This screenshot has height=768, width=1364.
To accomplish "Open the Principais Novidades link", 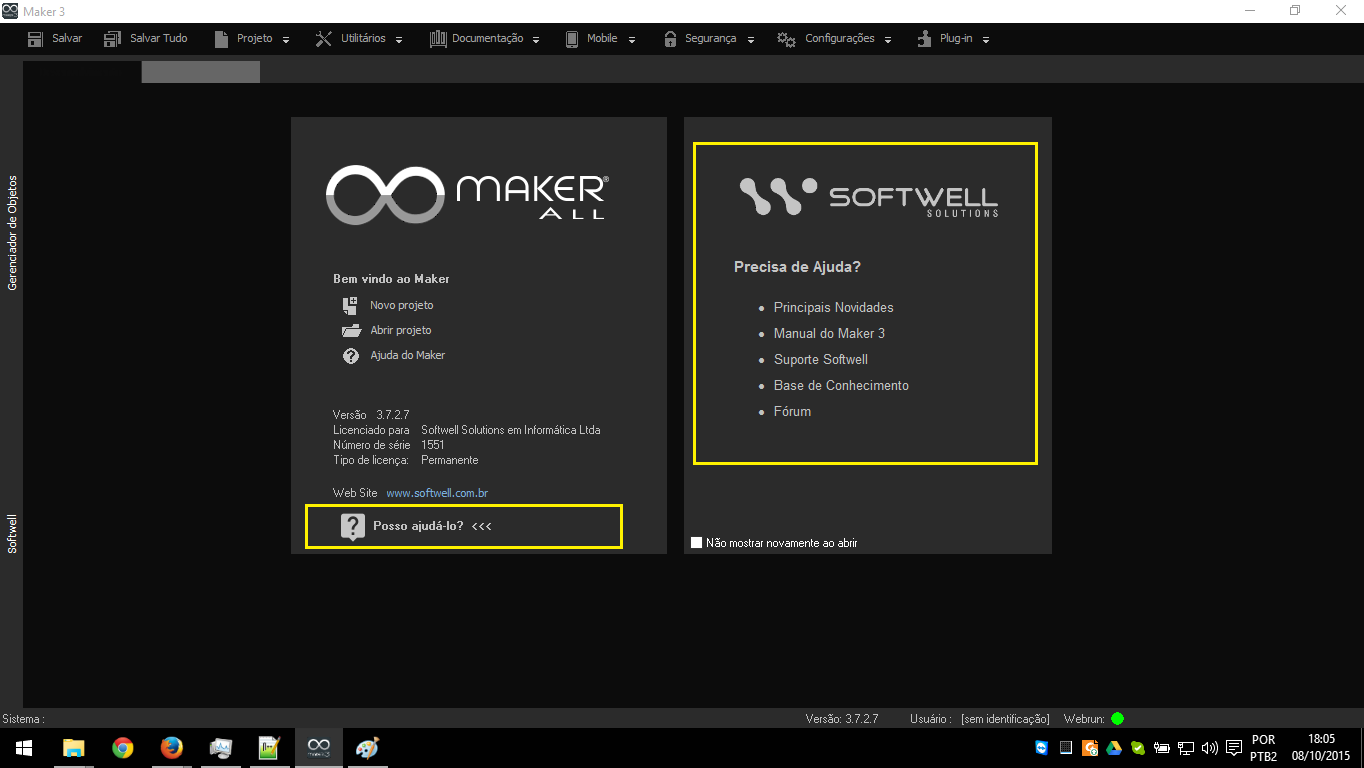I will [x=834, y=308].
